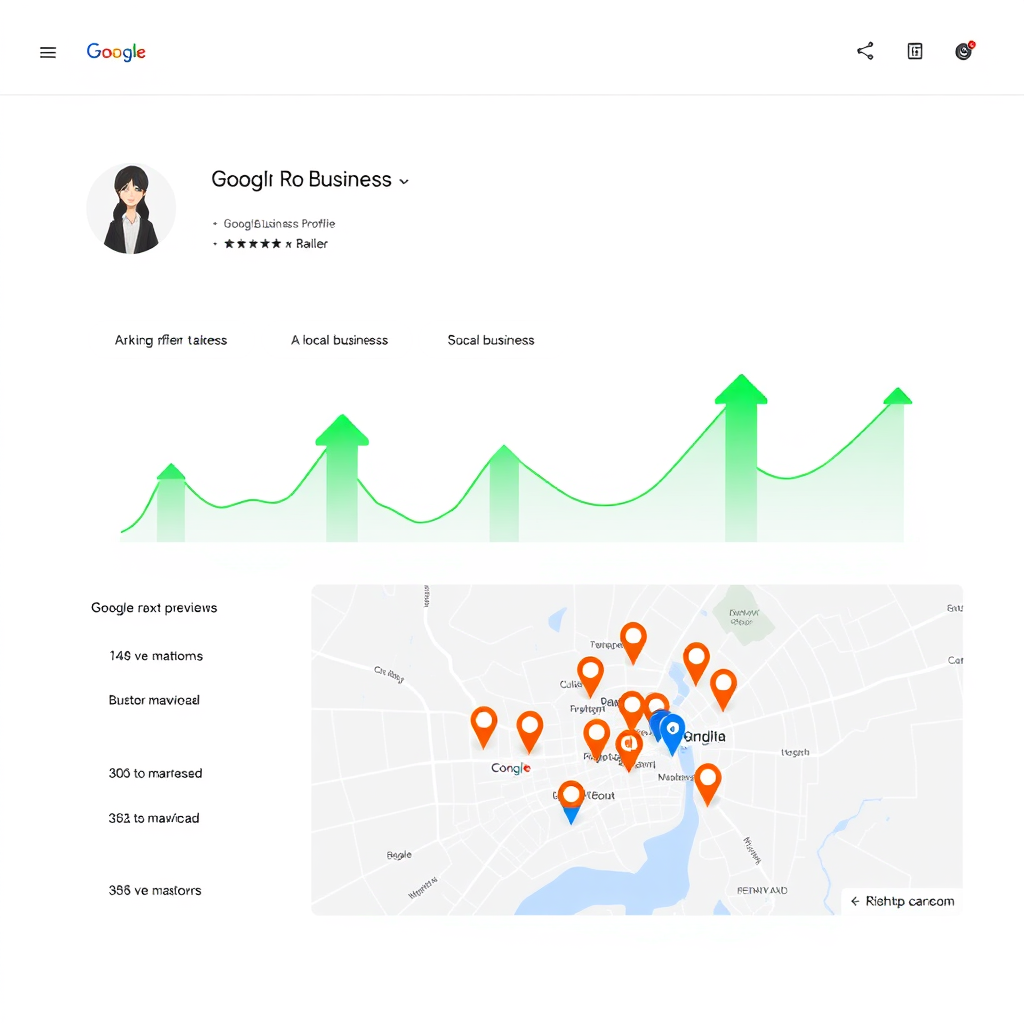Click the 'Righttp carcom' button on the map

pyautogui.click(x=901, y=901)
